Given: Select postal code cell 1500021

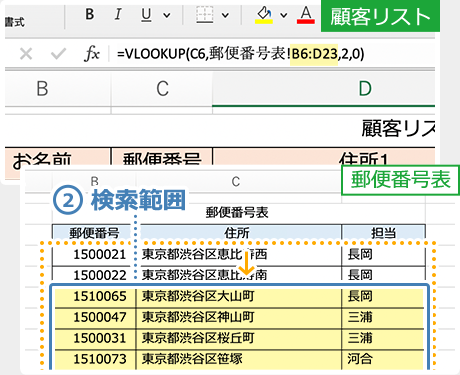Looking at the screenshot, I should (94, 255).
